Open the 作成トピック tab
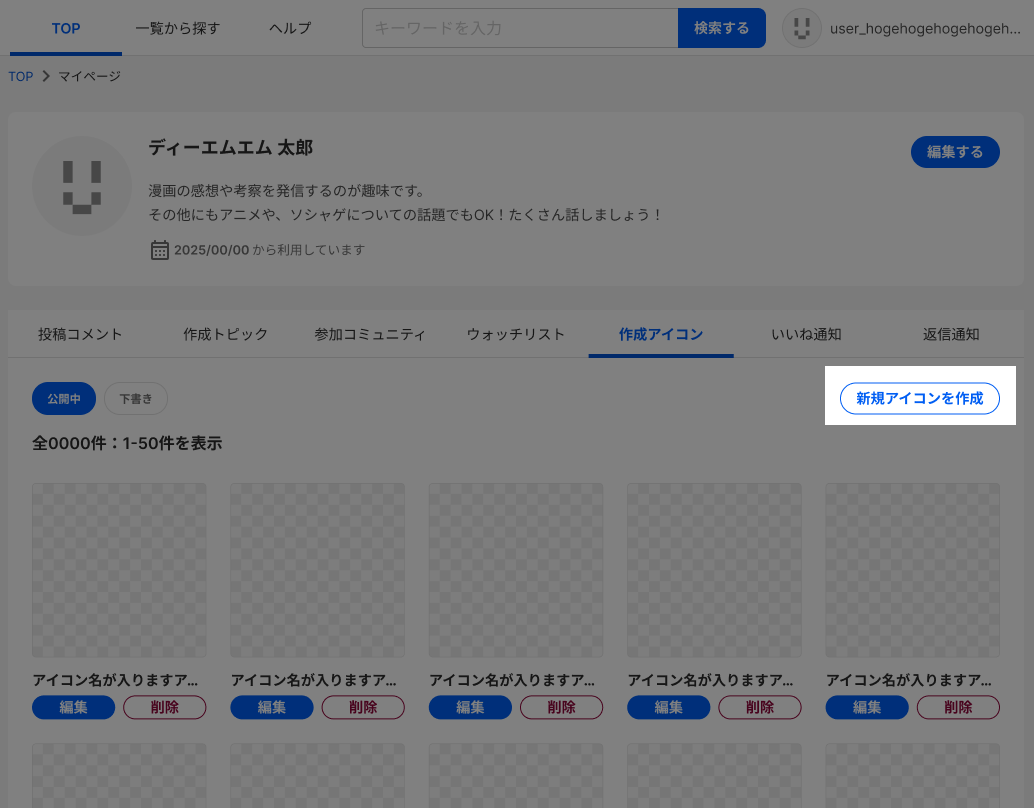This screenshot has height=808, width=1034. coord(226,334)
